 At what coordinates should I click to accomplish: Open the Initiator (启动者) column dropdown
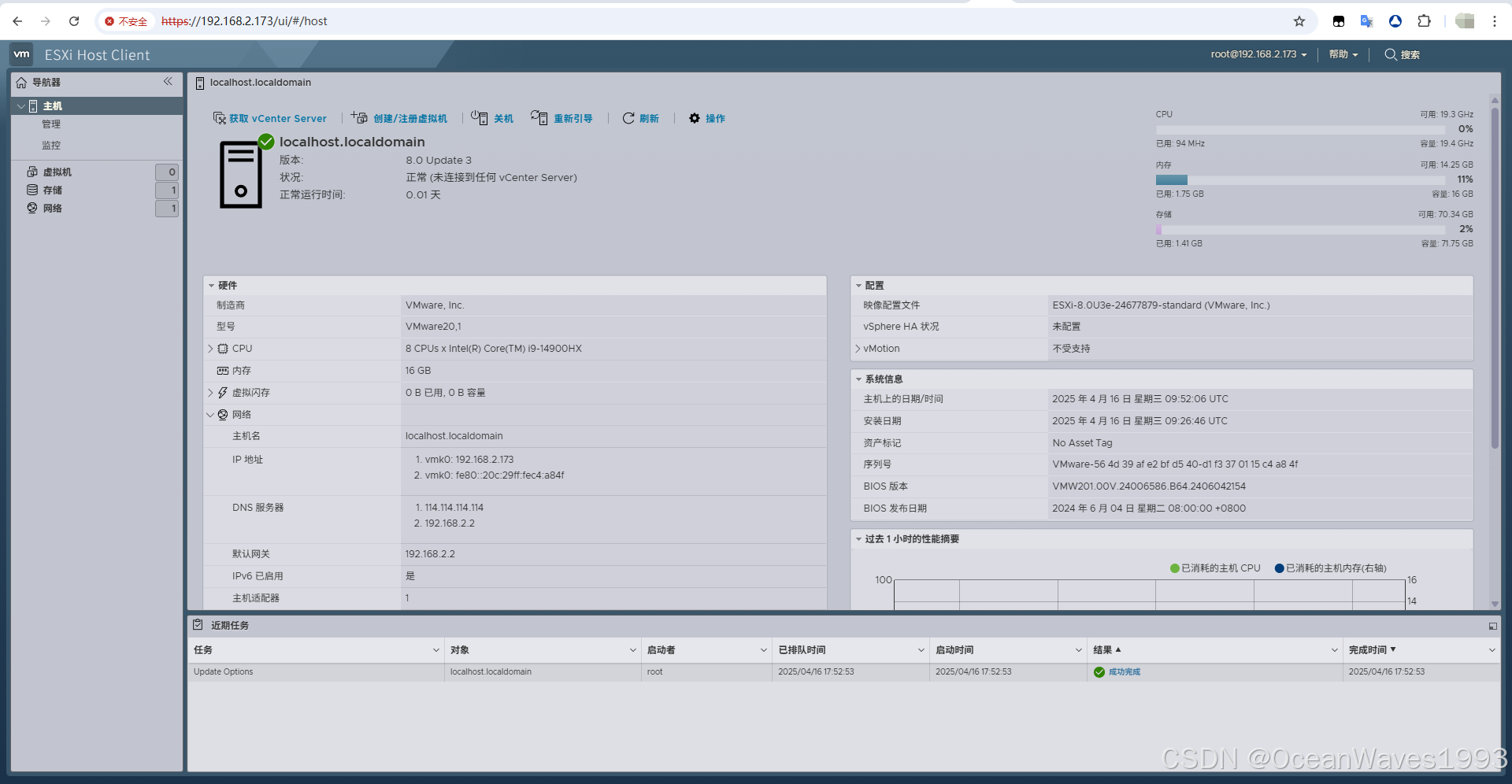point(763,650)
